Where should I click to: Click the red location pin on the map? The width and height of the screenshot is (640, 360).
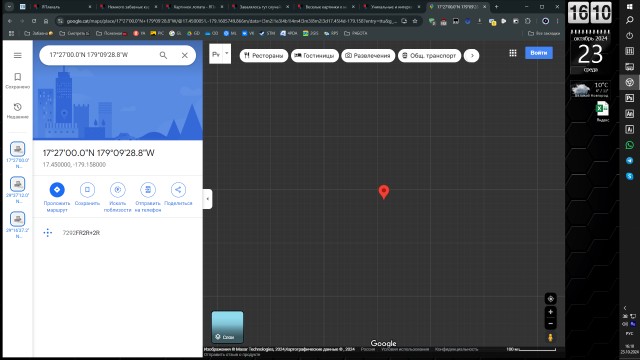click(x=384, y=192)
